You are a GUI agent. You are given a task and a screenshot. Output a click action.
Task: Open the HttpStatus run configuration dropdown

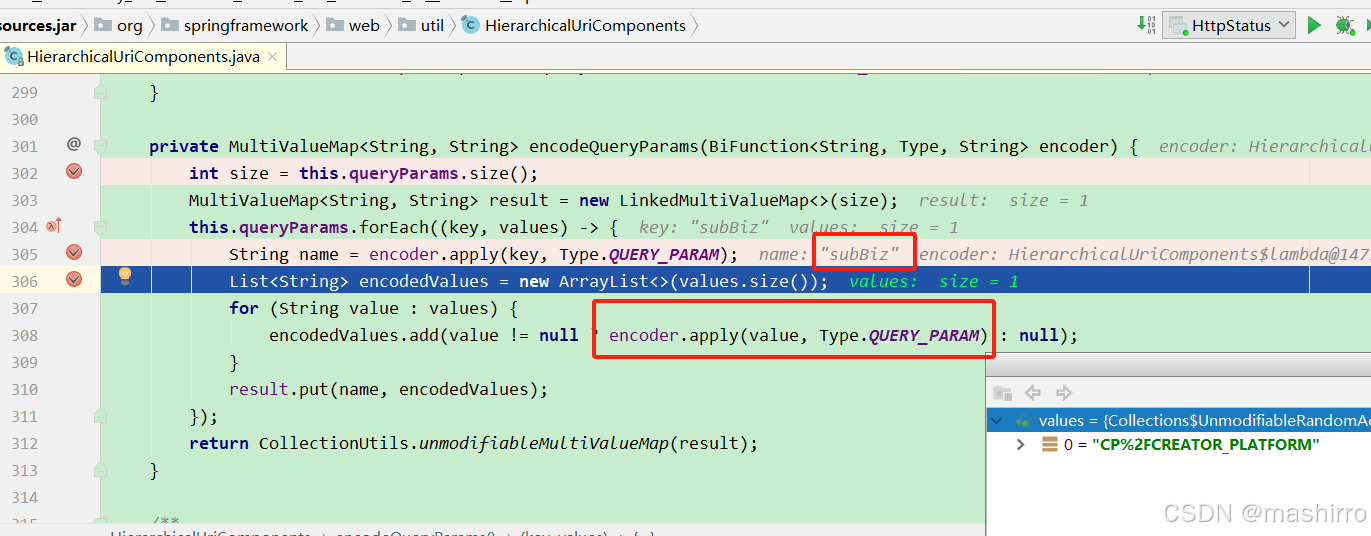click(x=1229, y=25)
